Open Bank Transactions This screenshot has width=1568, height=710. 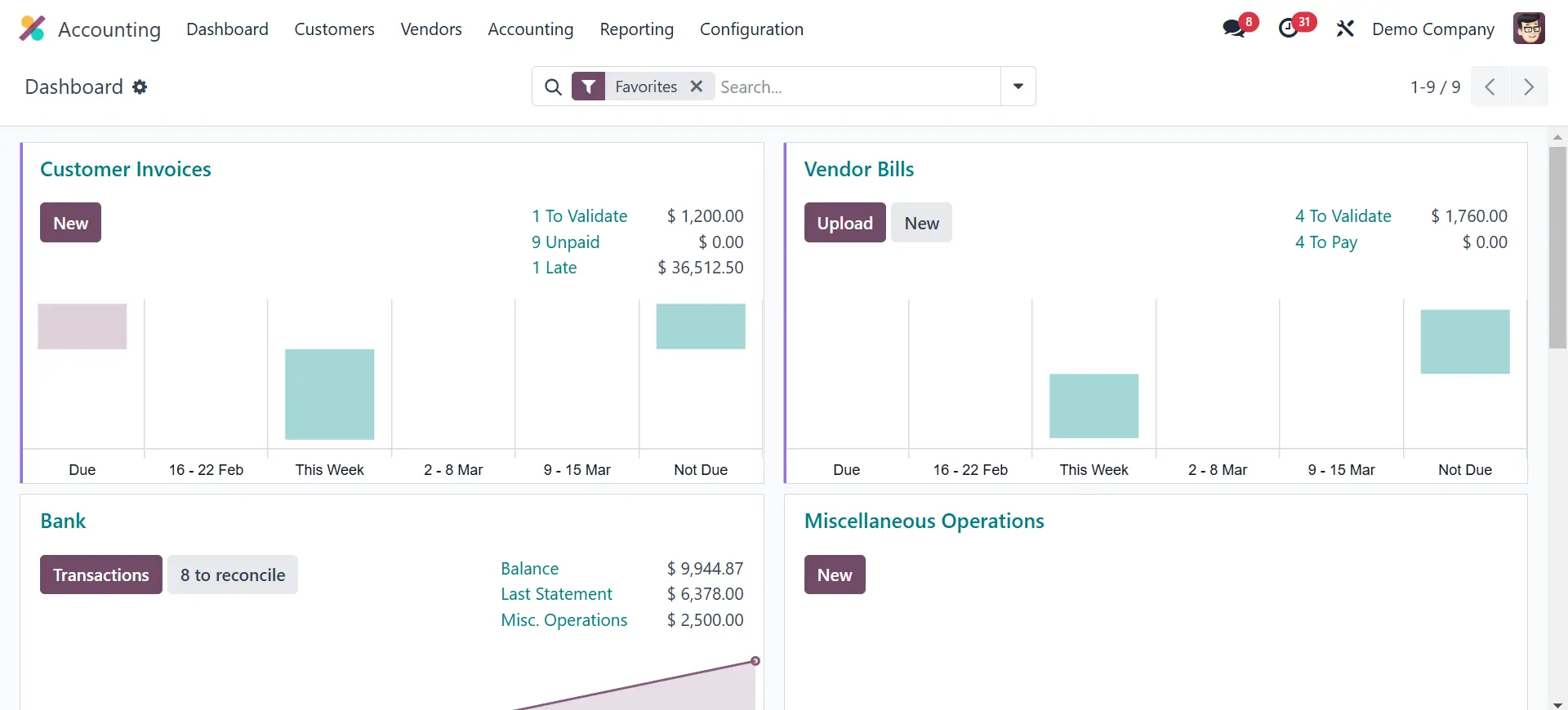point(101,575)
